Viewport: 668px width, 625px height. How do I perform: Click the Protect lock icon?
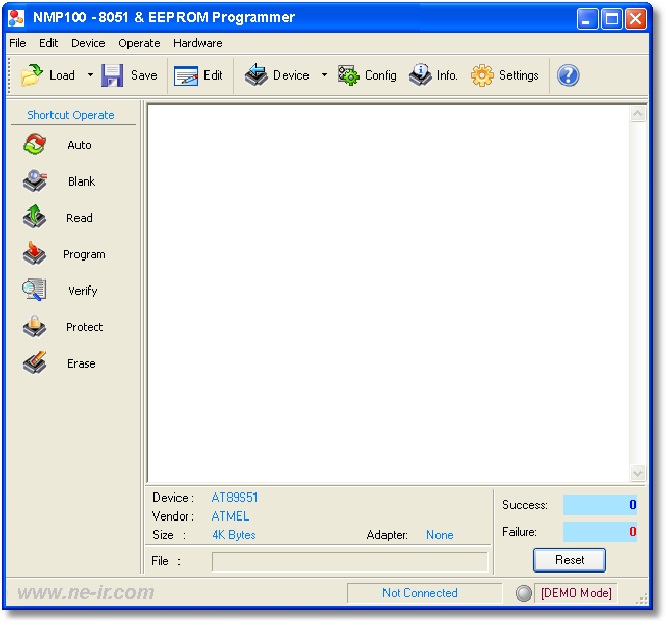34,326
